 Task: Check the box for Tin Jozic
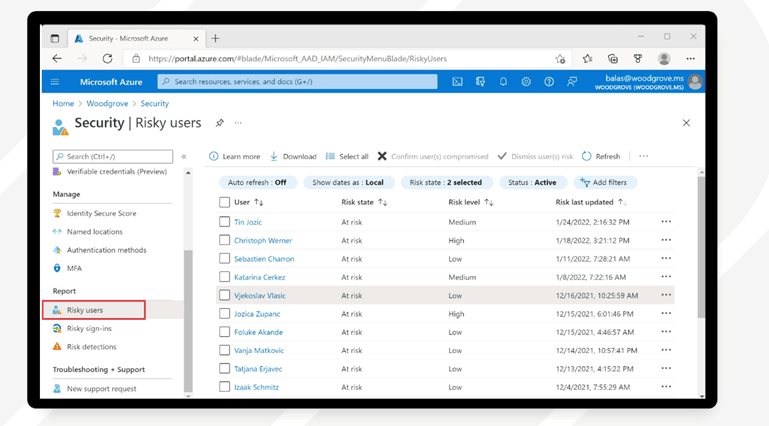(225, 222)
